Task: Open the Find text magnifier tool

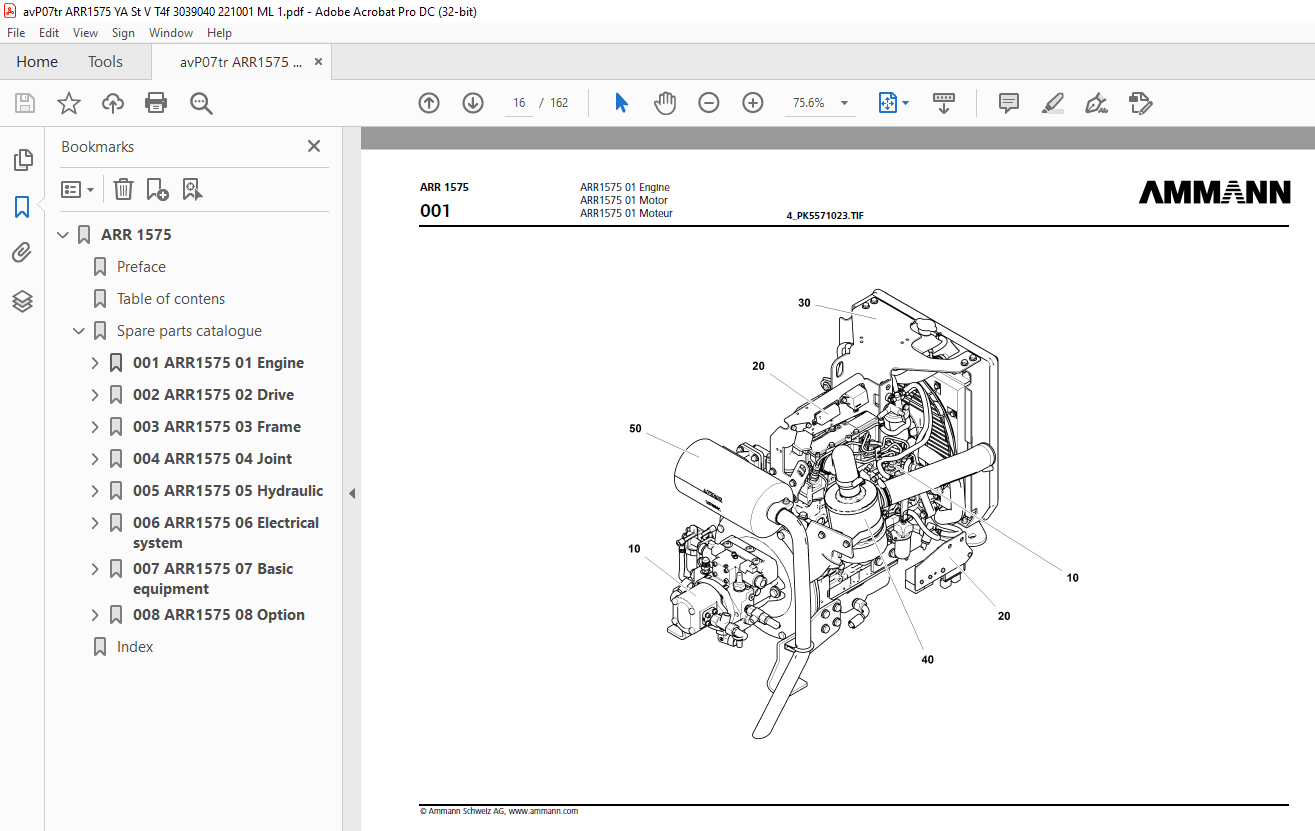Action: click(201, 103)
